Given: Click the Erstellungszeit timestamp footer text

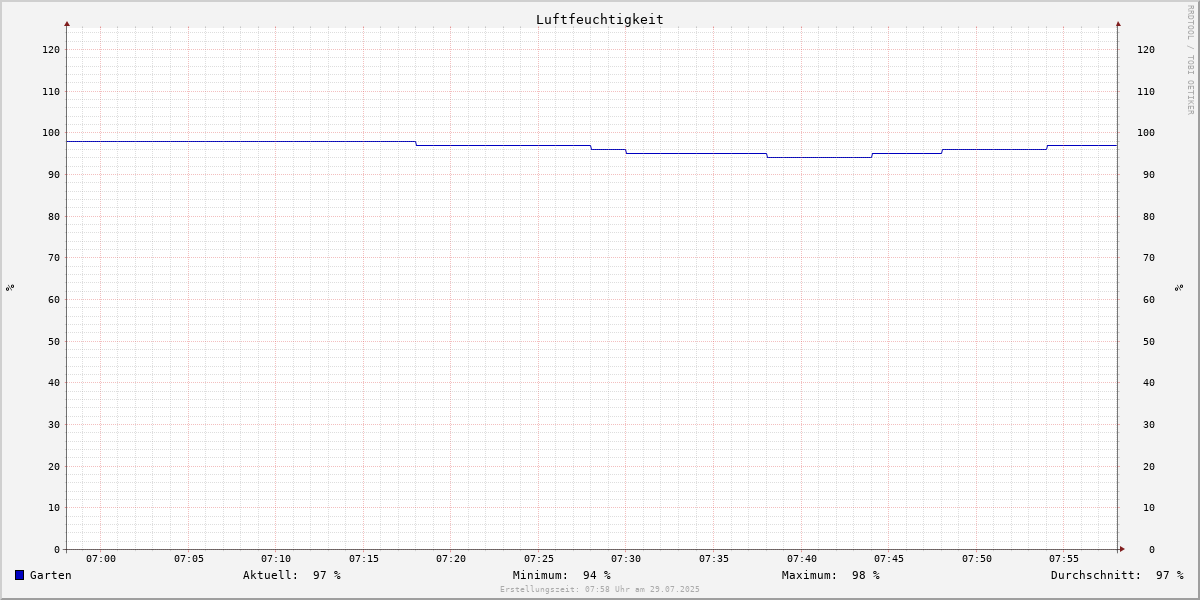Looking at the screenshot, I should tap(600, 590).
